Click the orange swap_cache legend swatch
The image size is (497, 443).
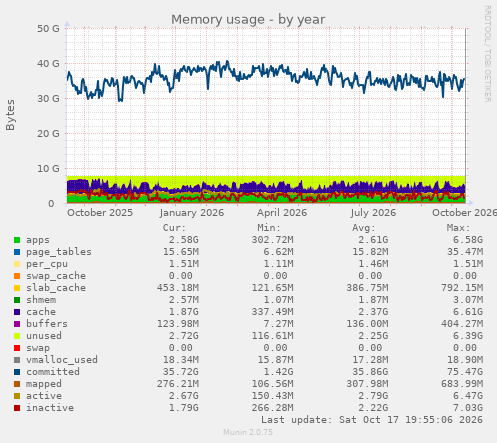coord(17,276)
